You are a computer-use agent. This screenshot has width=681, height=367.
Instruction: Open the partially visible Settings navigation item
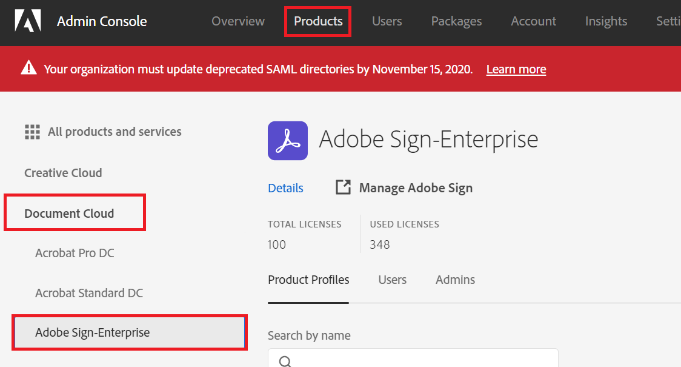click(668, 21)
